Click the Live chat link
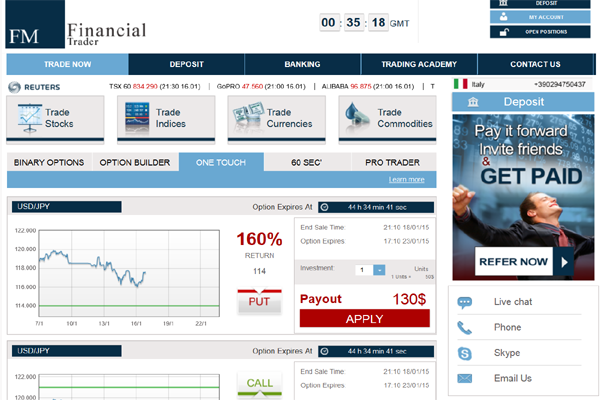This screenshot has width=600, height=400. coord(513,302)
